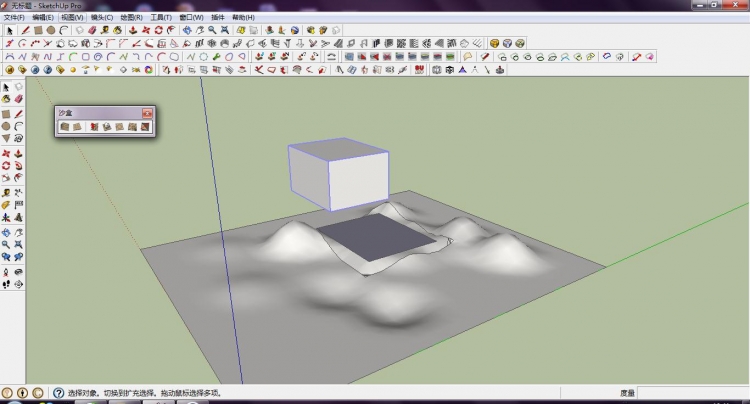This screenshot has width=750, height=404.
Task: Open the 插件 plugins menu
Action: 218,17
